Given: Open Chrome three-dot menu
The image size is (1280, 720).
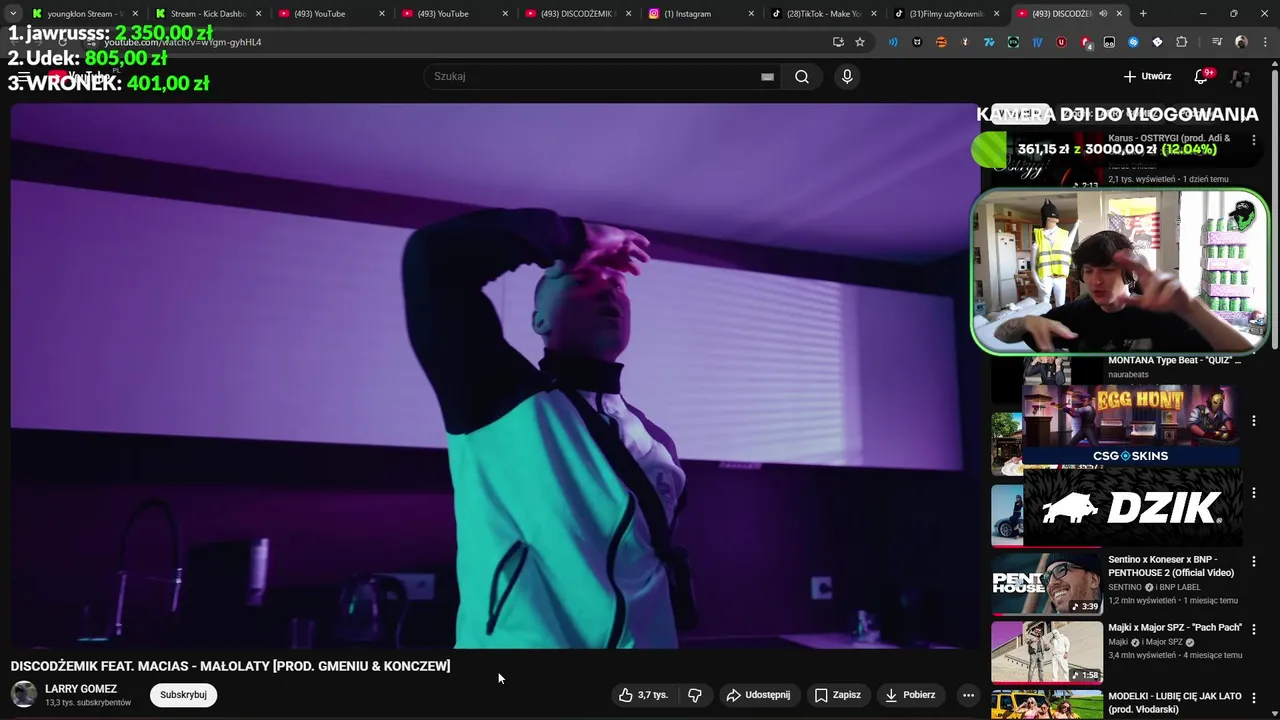Looking at the screenshot, I should pyautogui.click(x=1265, y=42).
